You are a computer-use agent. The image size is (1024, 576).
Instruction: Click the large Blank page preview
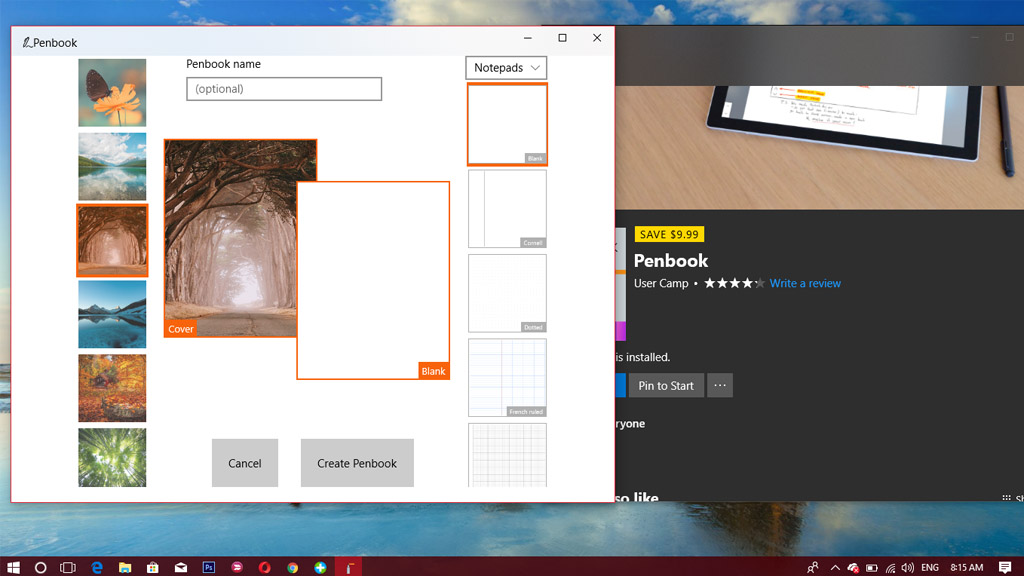(x=373, y=280)
